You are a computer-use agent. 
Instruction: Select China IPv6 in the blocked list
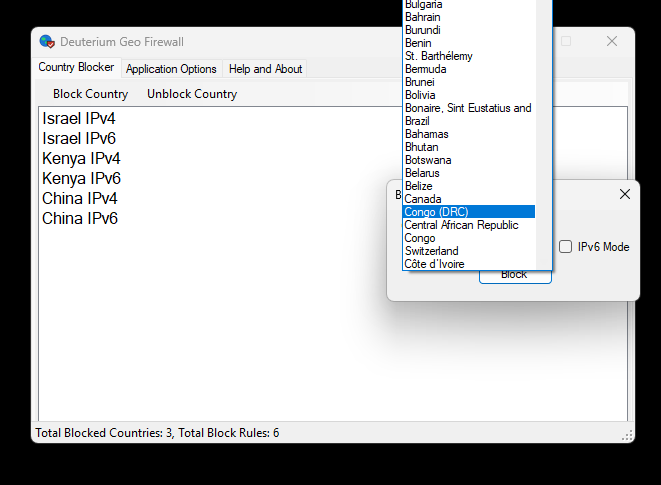80,218
